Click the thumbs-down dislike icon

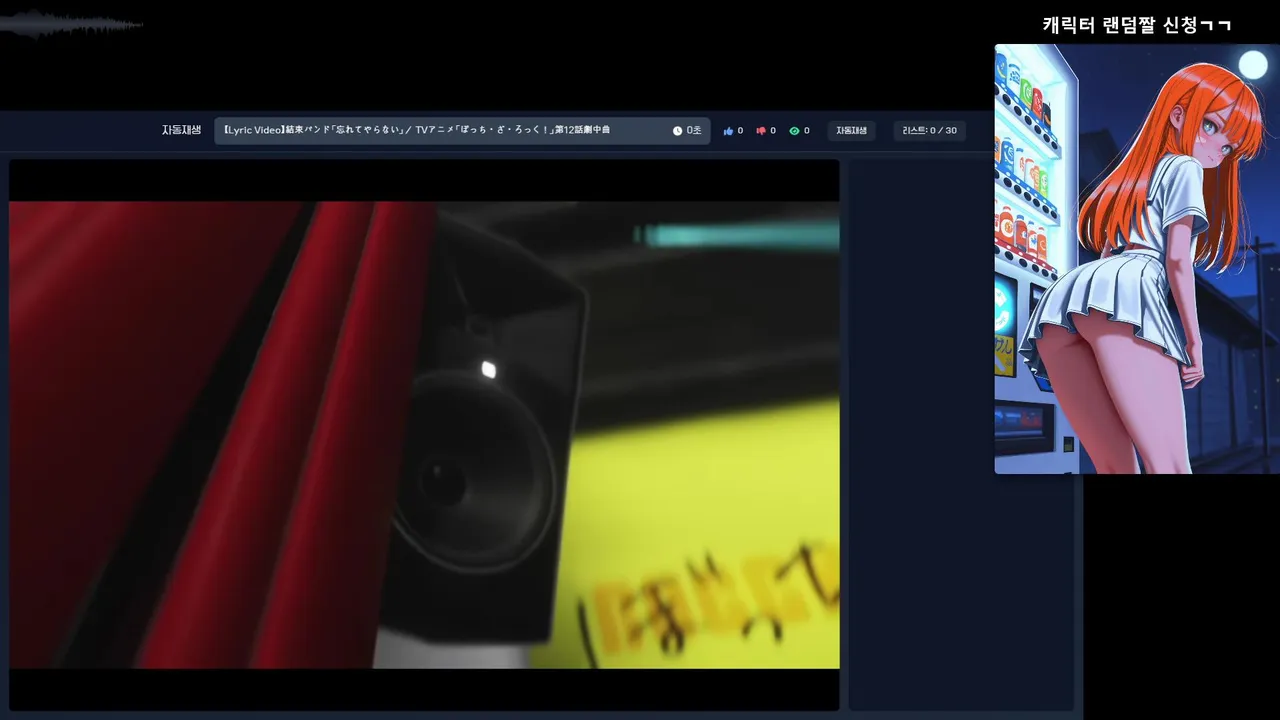[x=761, y=131]
